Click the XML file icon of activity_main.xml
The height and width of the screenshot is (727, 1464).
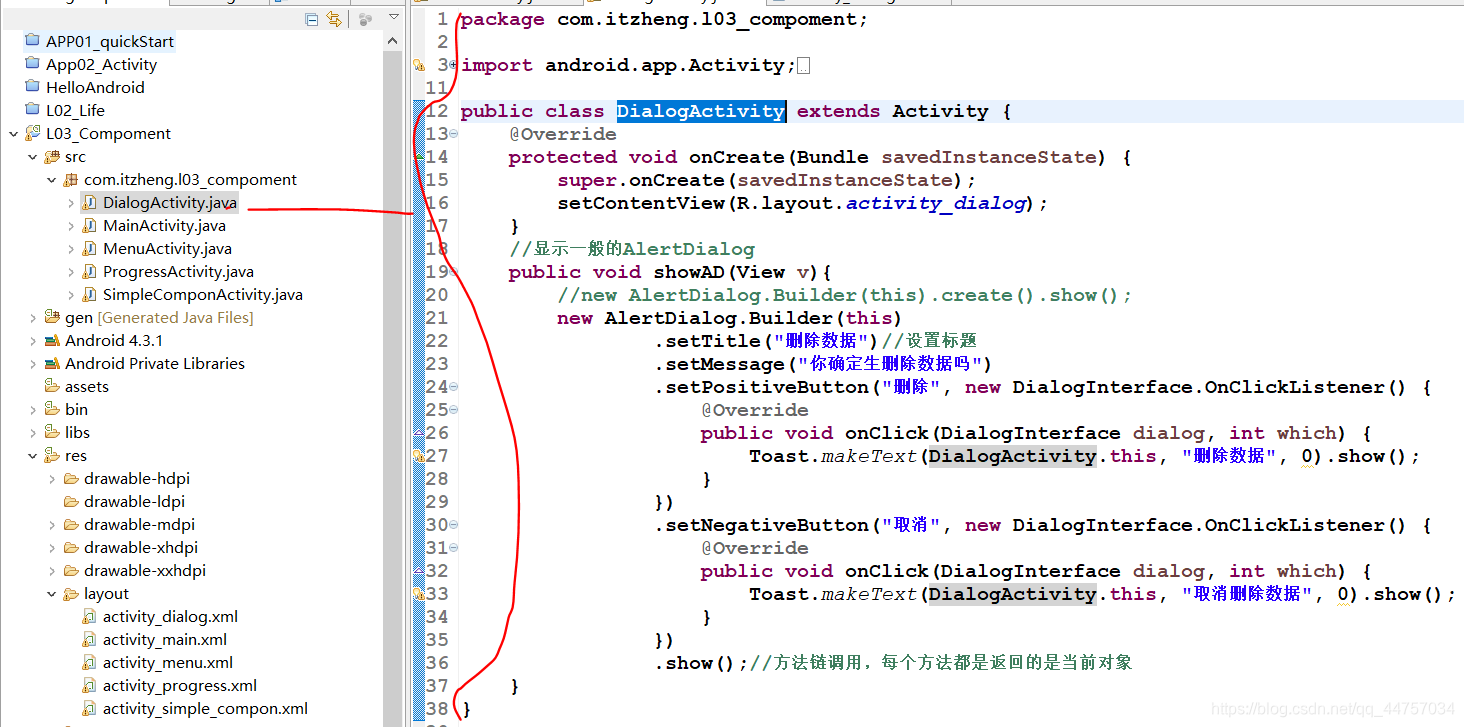[x=90, y=640]
